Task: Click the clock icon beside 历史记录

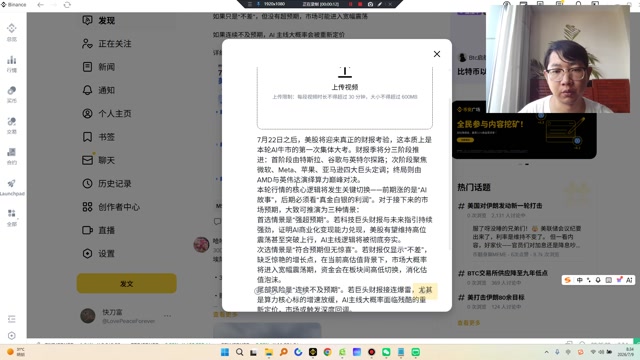Action: pos(87,184)
